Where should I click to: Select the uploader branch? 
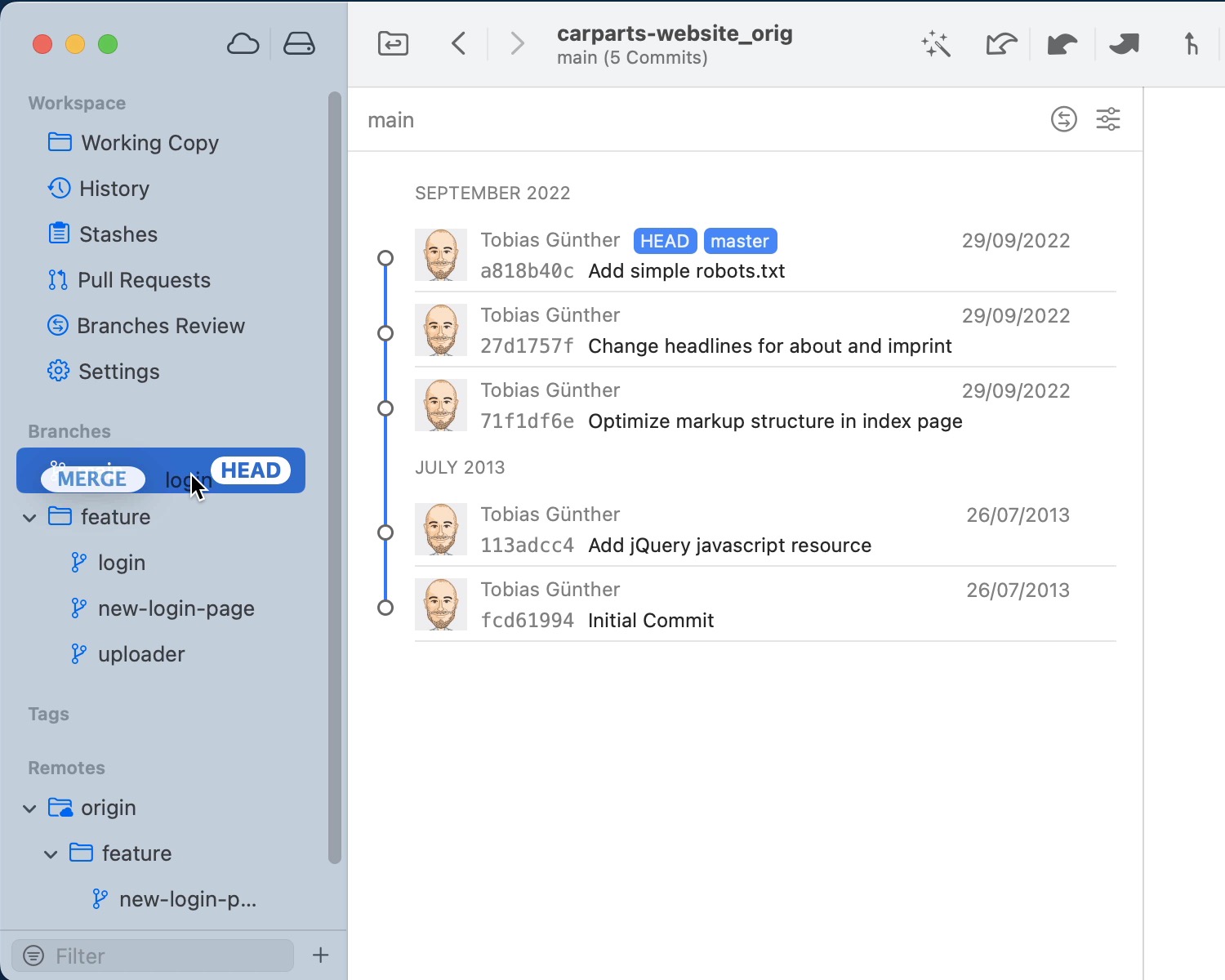click(x=140, y=654)
